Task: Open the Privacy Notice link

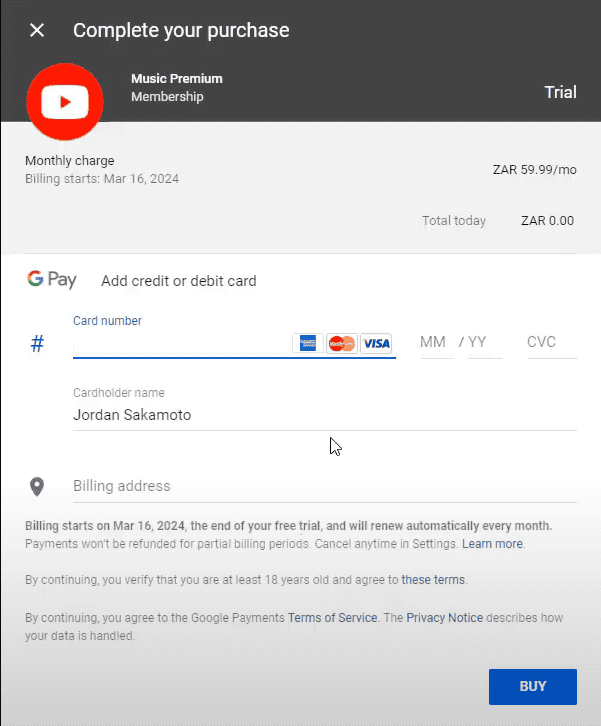Action: coord(444,618)
